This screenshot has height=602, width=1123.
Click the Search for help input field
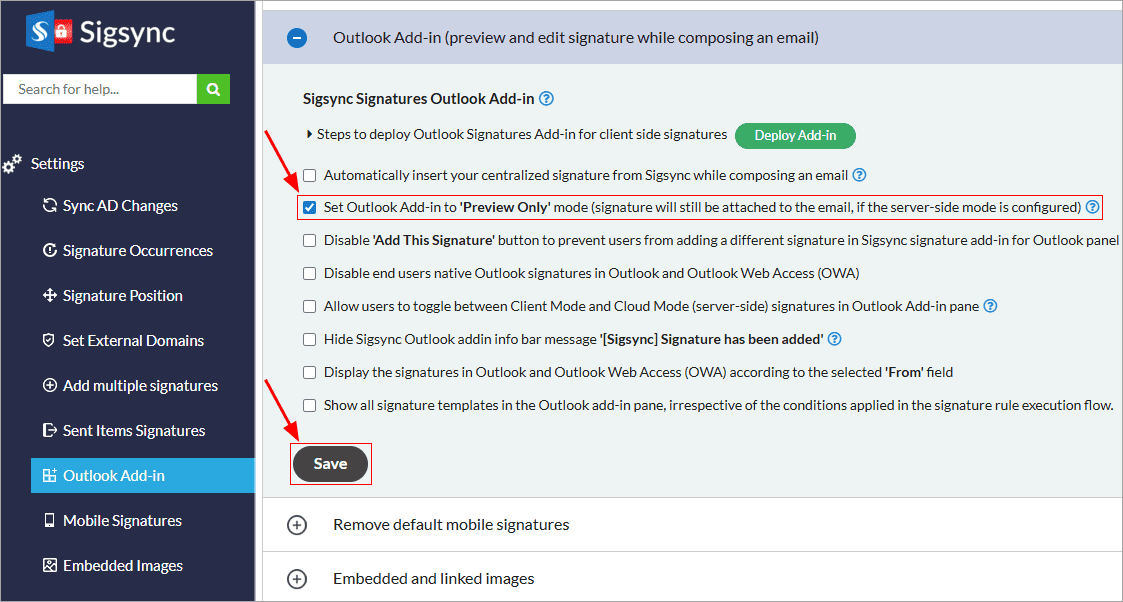pos(100,89)
